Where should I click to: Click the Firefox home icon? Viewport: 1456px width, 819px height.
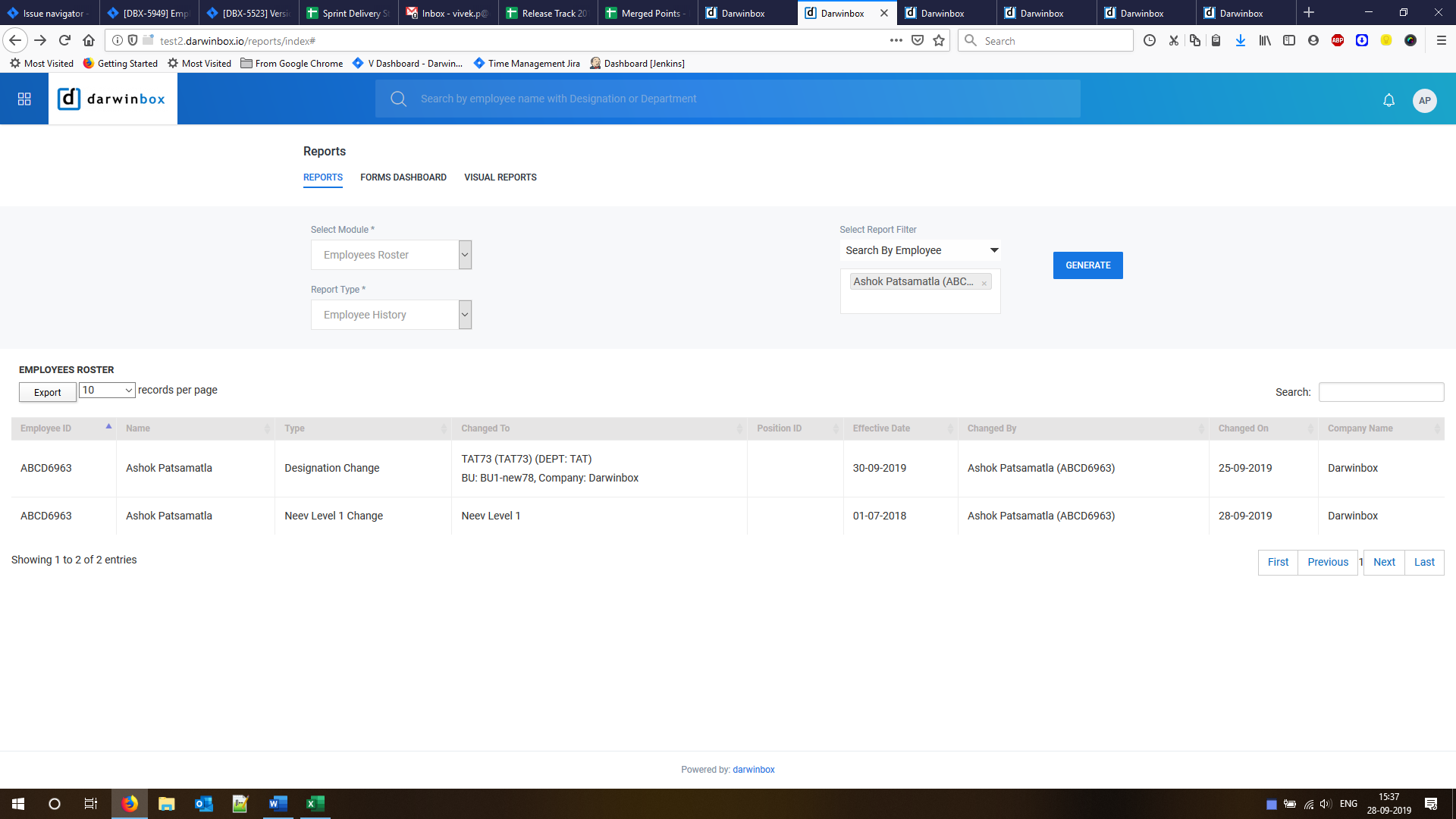click(x=89, y=41)
